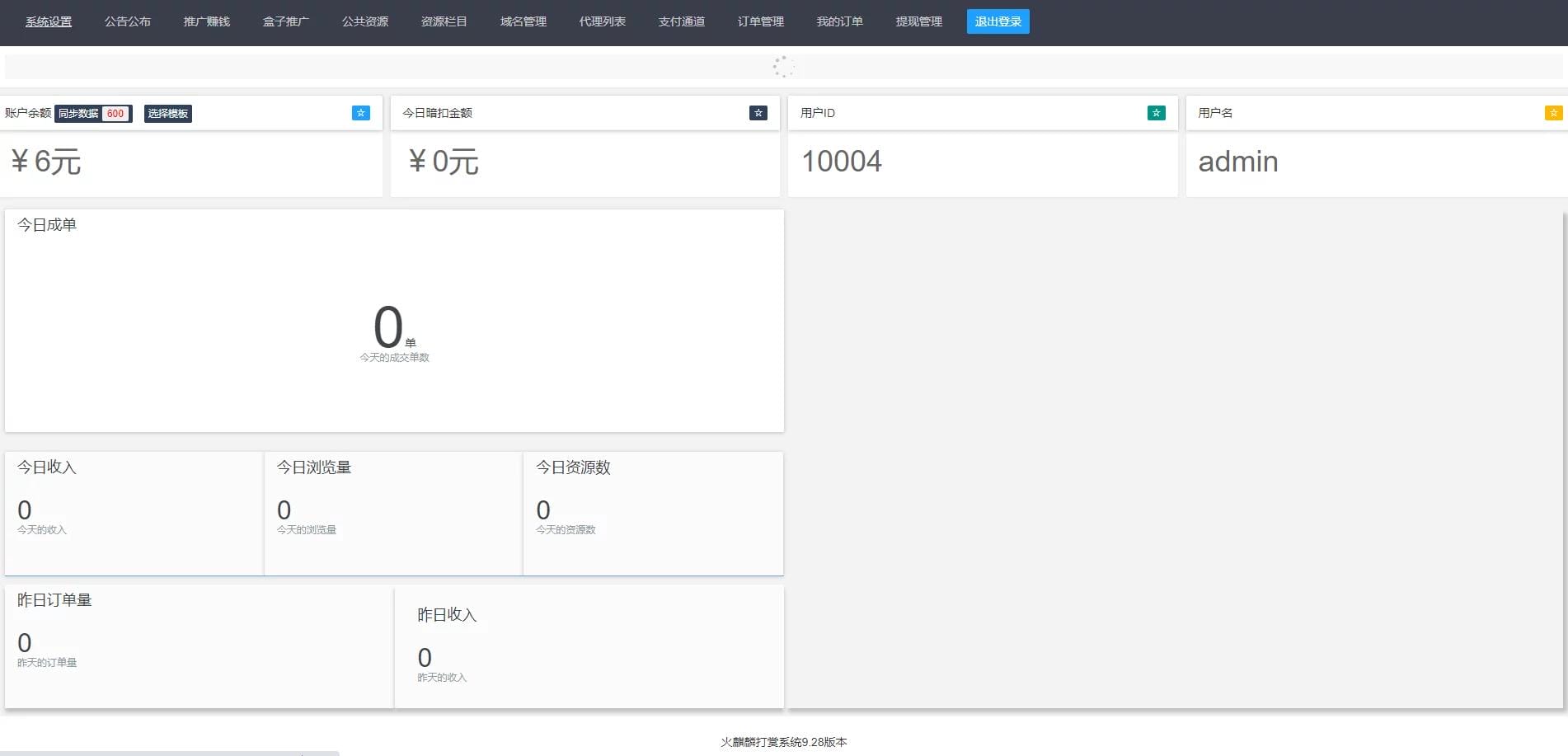This screenshot has width=1568, height=756.
Task: Open the 提现管理 withdrawal section
Action: point(918,21)
